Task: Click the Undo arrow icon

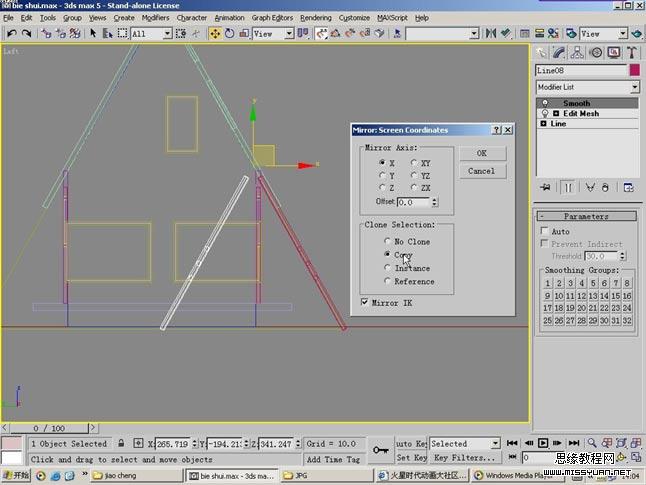Action: 12,33
